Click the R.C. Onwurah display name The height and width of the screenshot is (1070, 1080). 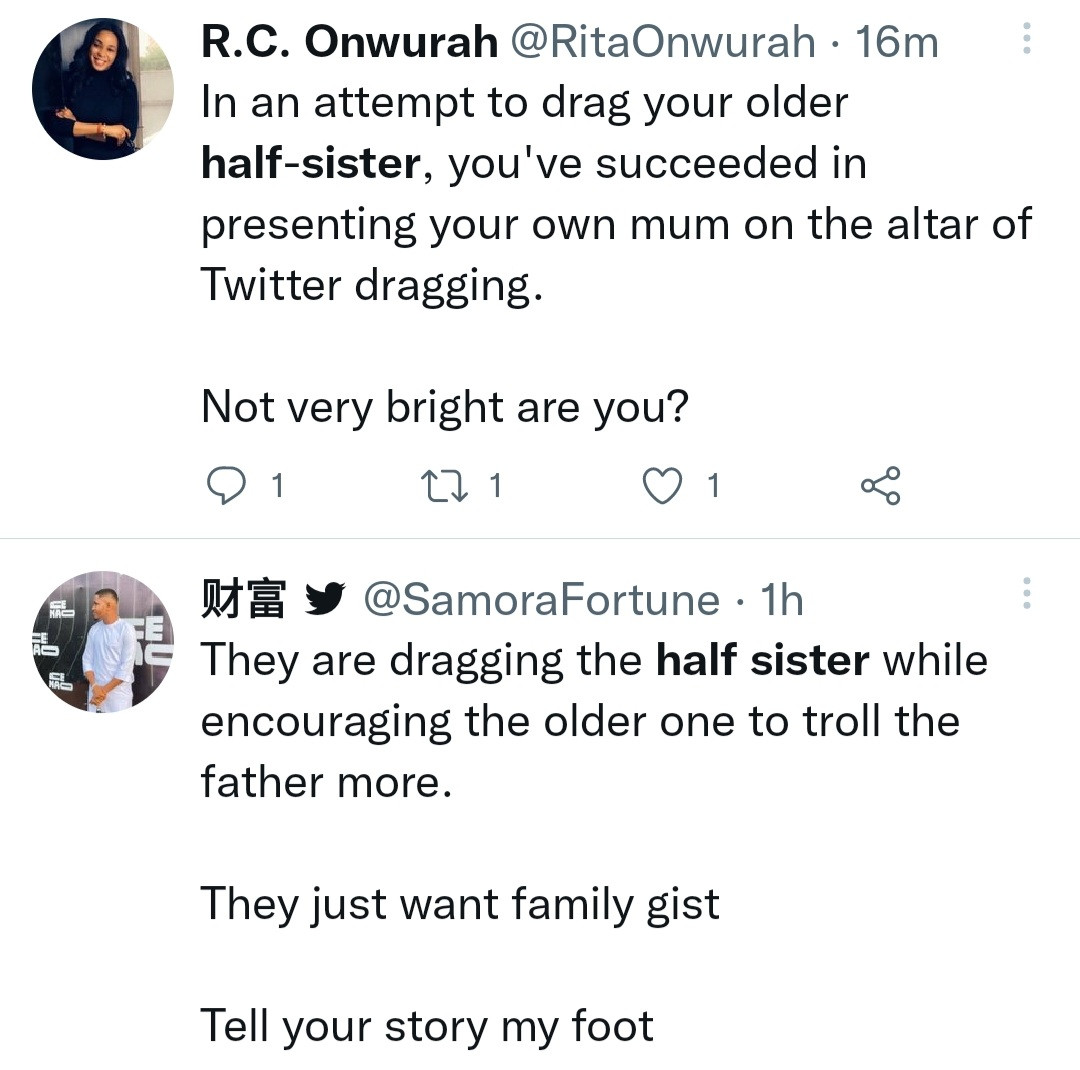click(x=350, y=42)
